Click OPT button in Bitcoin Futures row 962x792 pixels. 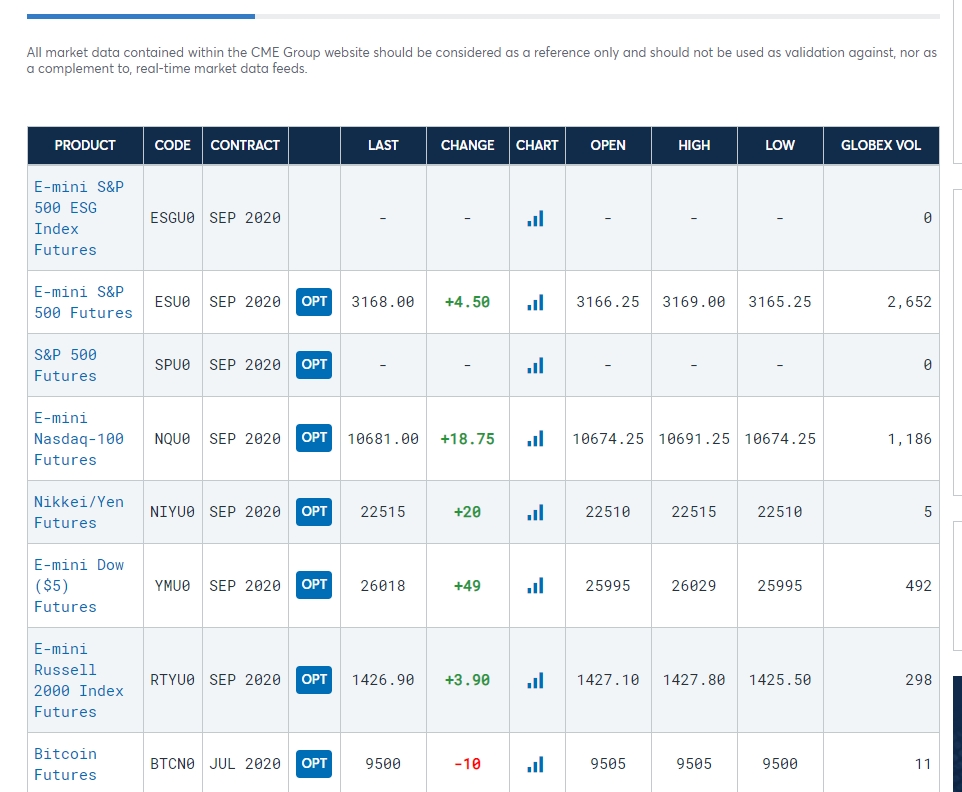(314, 764)
